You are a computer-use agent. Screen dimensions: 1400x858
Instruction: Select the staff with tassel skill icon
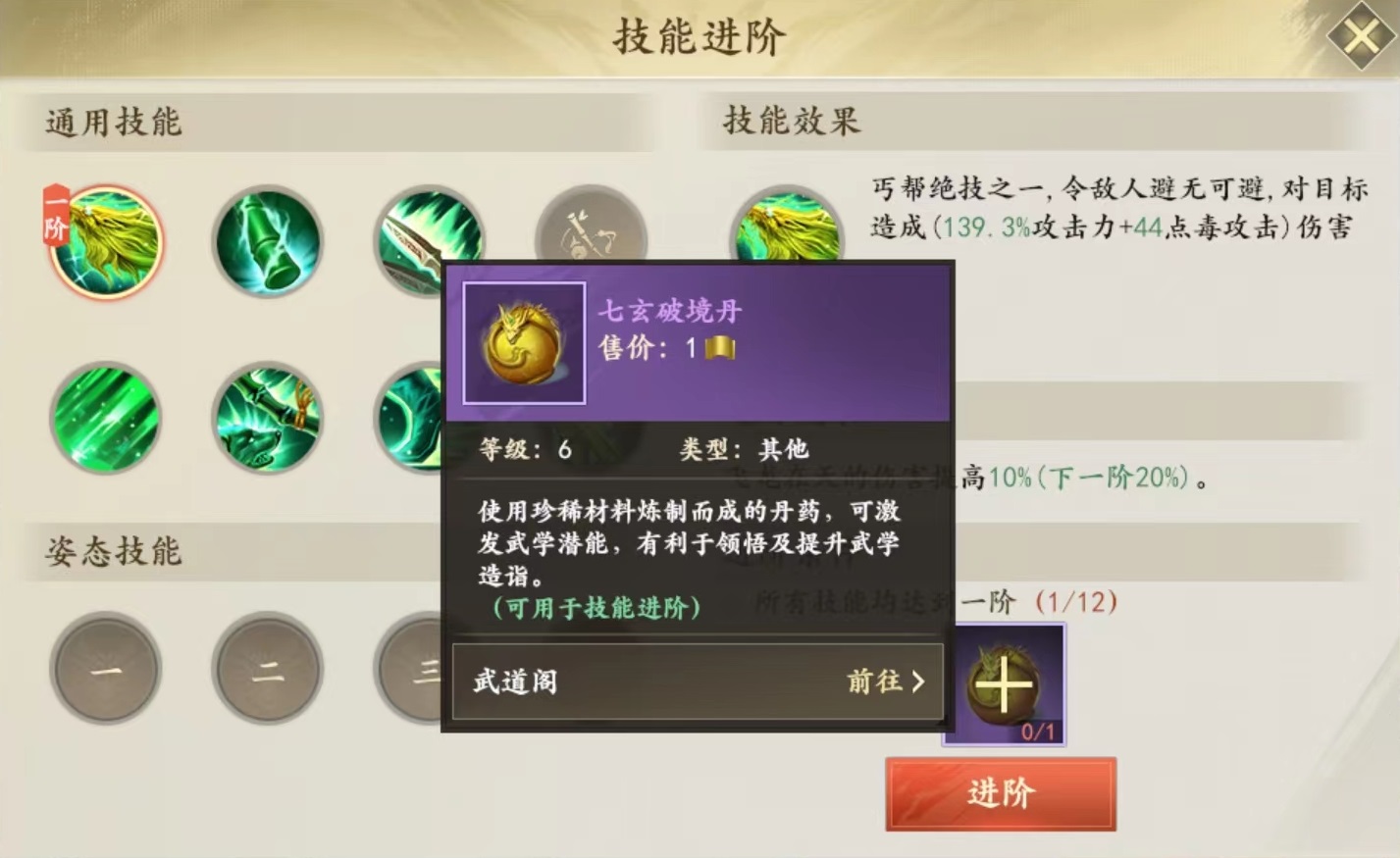click(x=268, y=418)
